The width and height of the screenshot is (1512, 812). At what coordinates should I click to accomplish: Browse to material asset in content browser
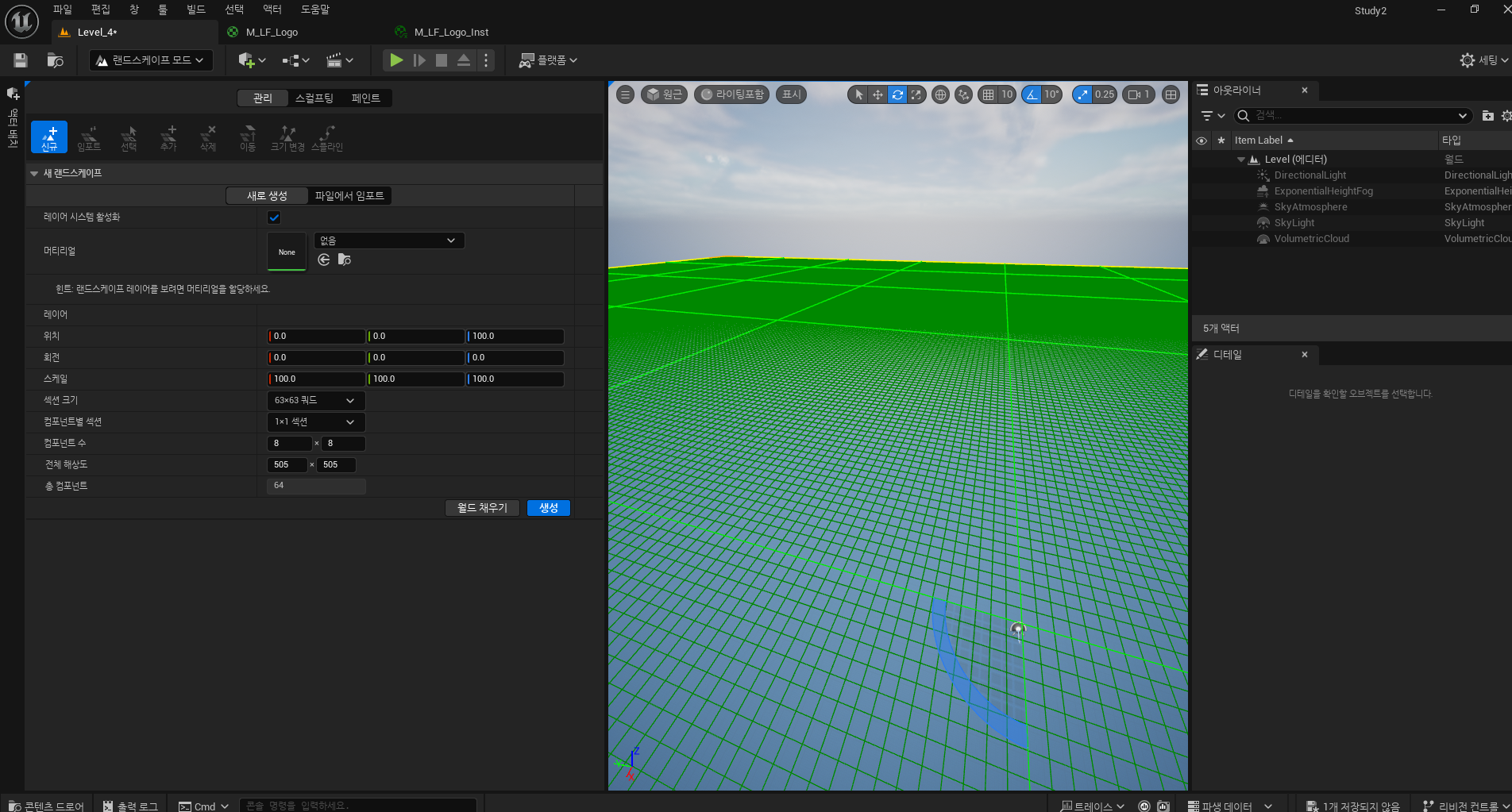(344, 260)
